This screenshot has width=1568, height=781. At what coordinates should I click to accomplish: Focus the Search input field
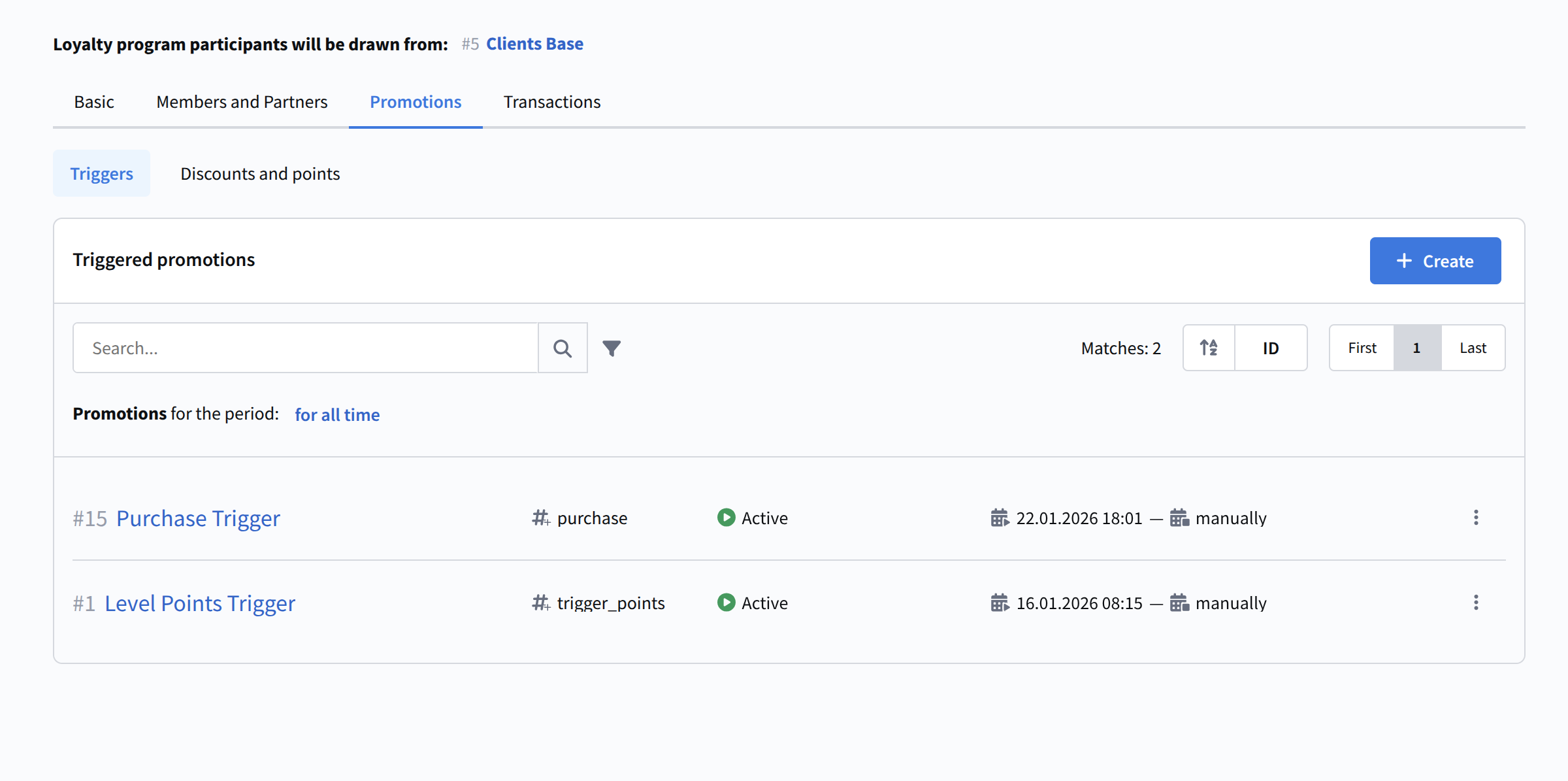pyautogui.click(x=305, y=348)
